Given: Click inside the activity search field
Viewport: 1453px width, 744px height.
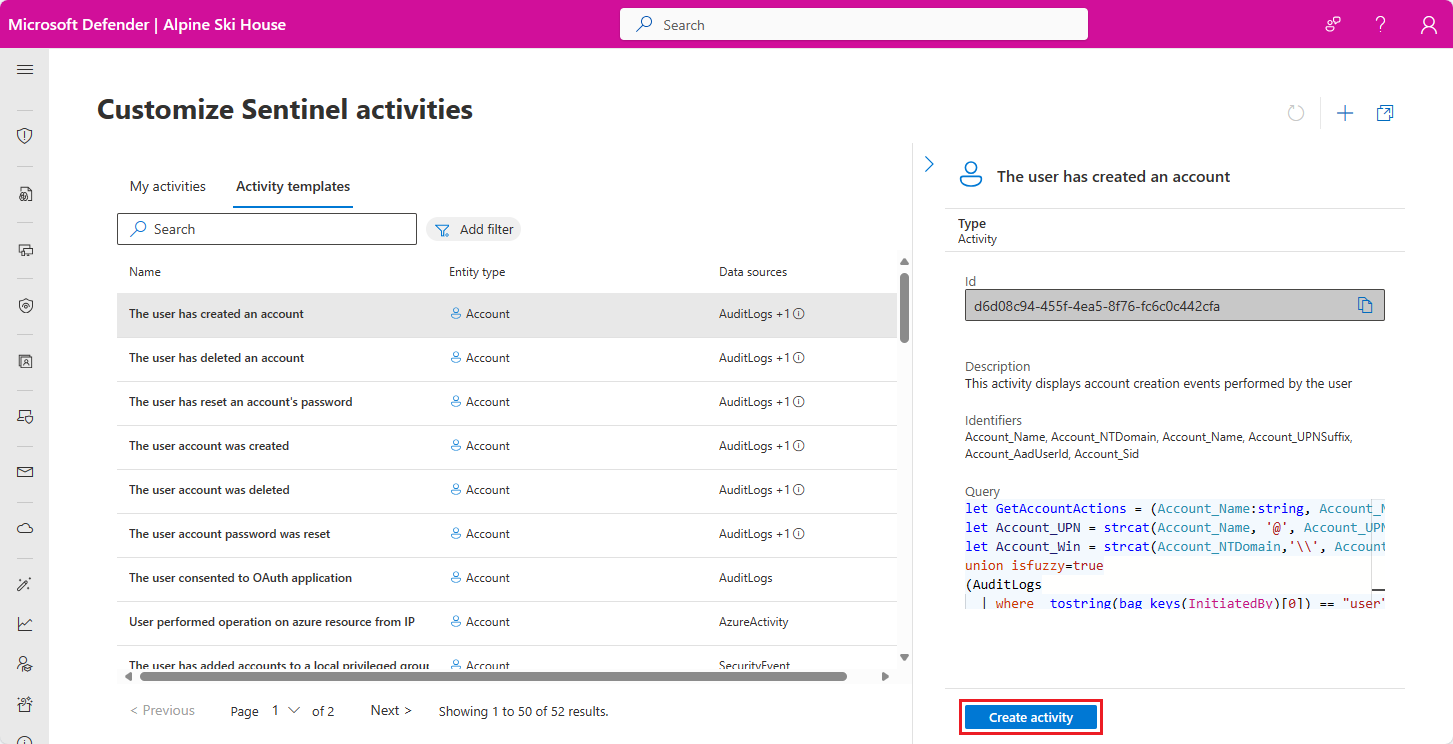Looking at the screenshot, I should 266,229.
